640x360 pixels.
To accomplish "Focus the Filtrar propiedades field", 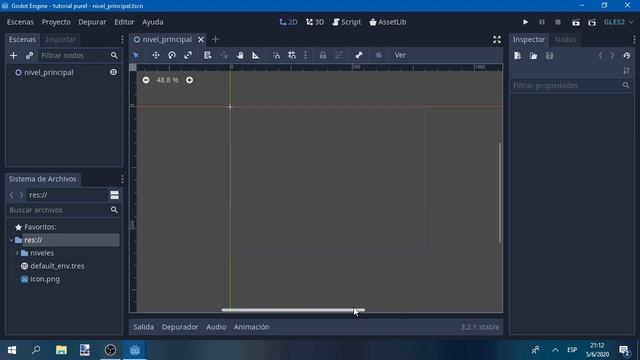I will point(571,85).
